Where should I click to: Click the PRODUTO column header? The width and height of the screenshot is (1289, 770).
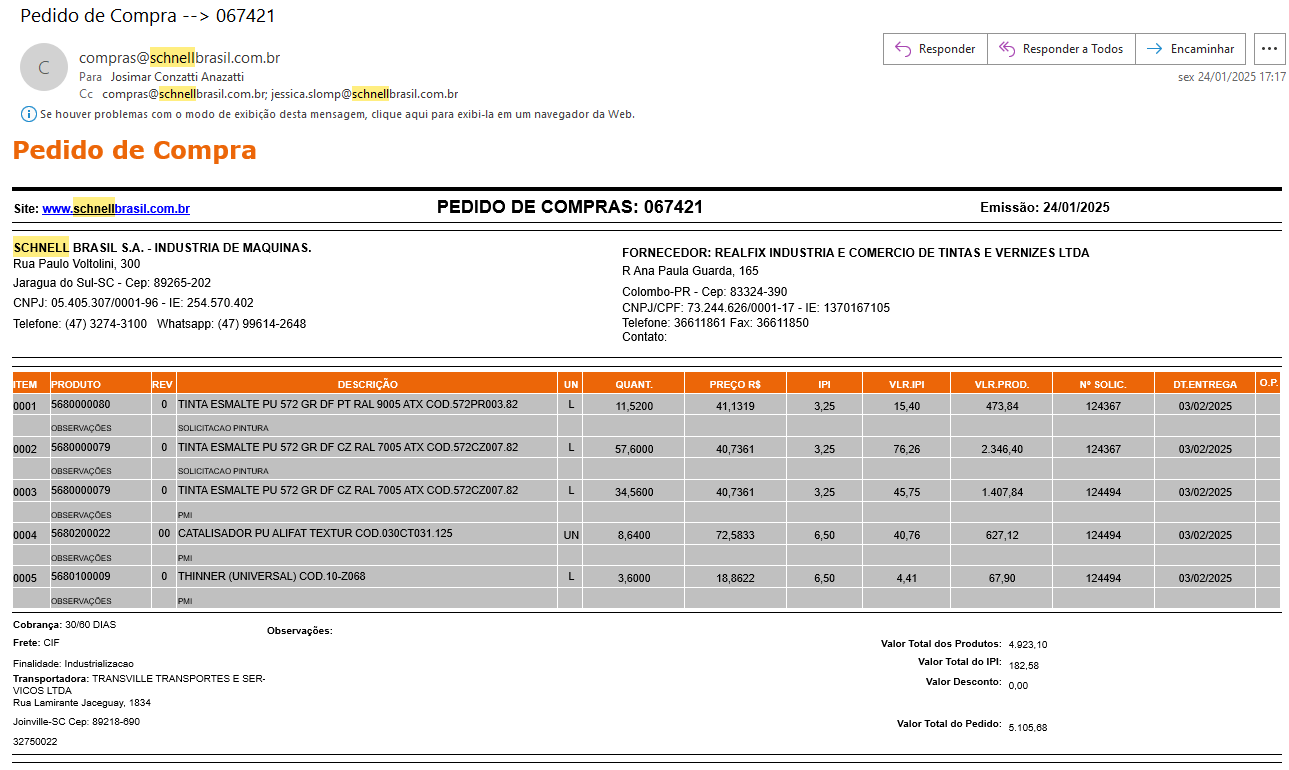[x=76, y=384]
